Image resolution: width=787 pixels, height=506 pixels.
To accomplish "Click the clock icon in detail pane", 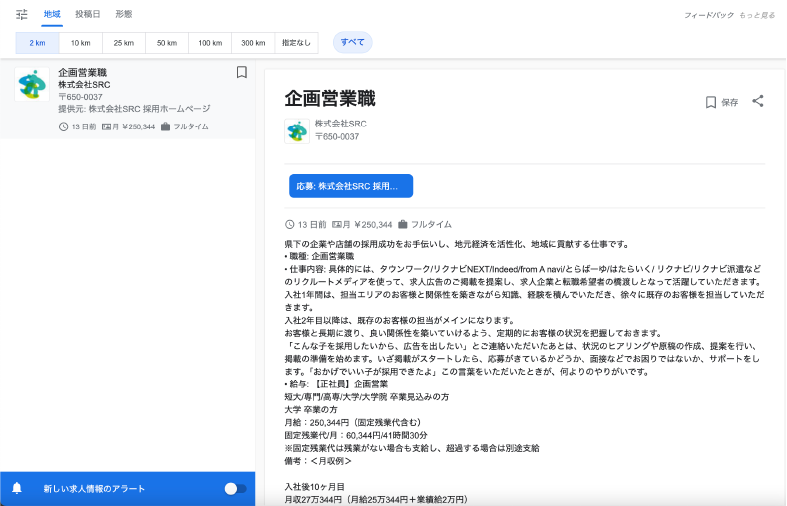I will point(290,224).
